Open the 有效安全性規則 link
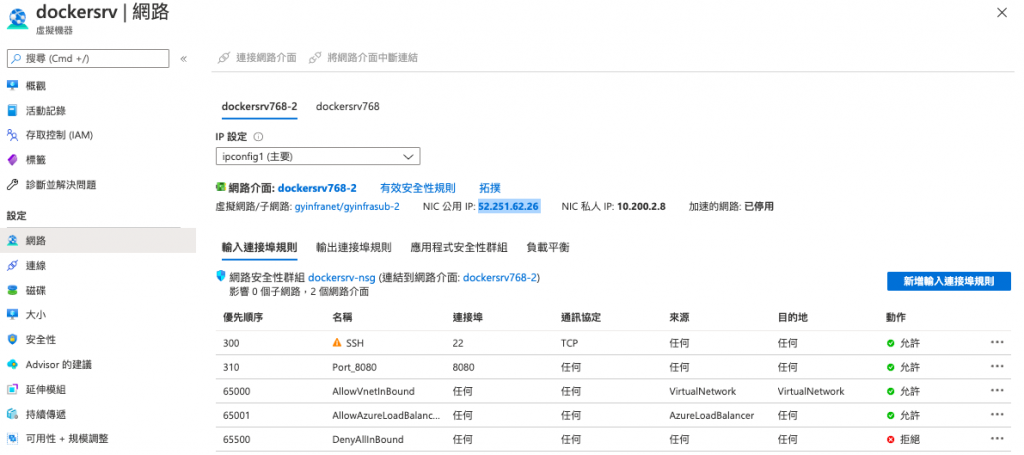 [x=418, y=188]
